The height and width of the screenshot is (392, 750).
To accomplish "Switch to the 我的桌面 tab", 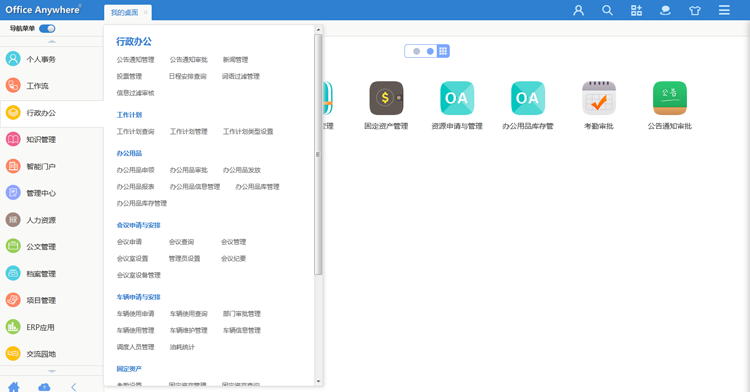I will (x=124, y=12).
